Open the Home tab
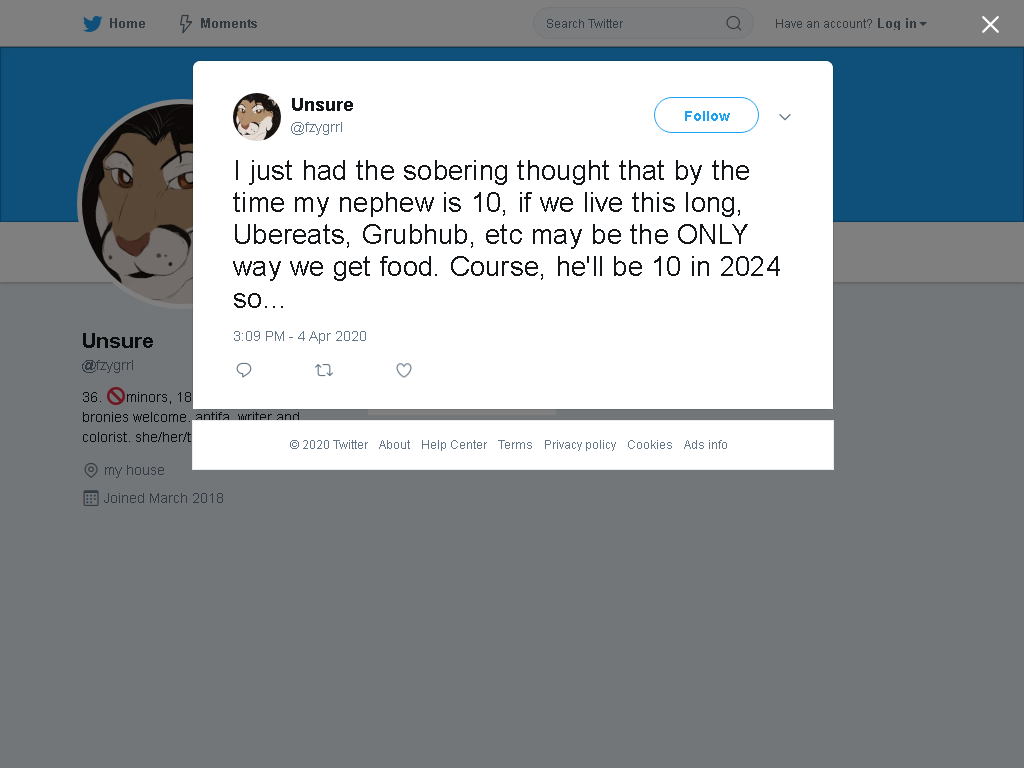The image size is (1024, 768). (x=114, y=24)
